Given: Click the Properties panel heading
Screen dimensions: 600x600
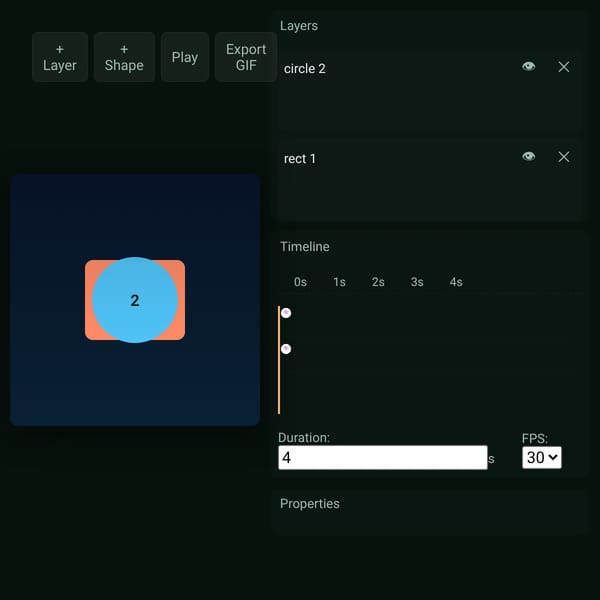Looking at the screenshot, I should point(310,504).
